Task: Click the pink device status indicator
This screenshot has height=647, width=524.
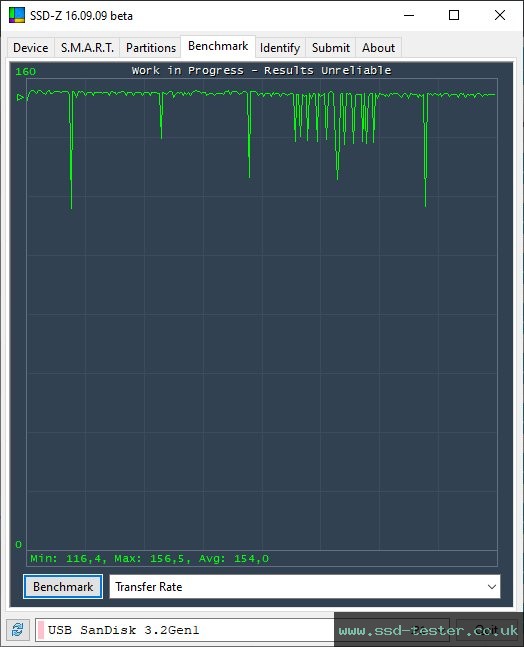Action: (x=41, y=630)
